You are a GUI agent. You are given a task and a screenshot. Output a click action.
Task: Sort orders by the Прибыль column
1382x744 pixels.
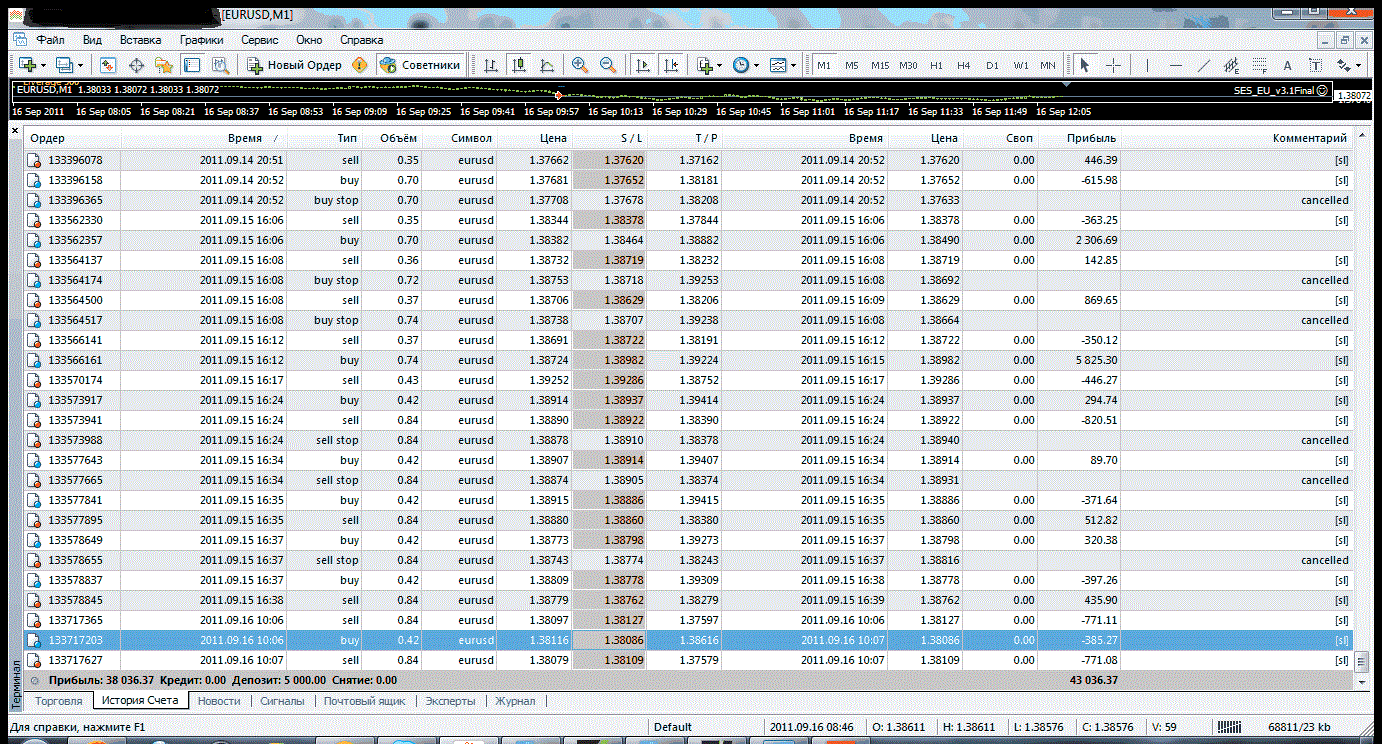[1091, 138]
